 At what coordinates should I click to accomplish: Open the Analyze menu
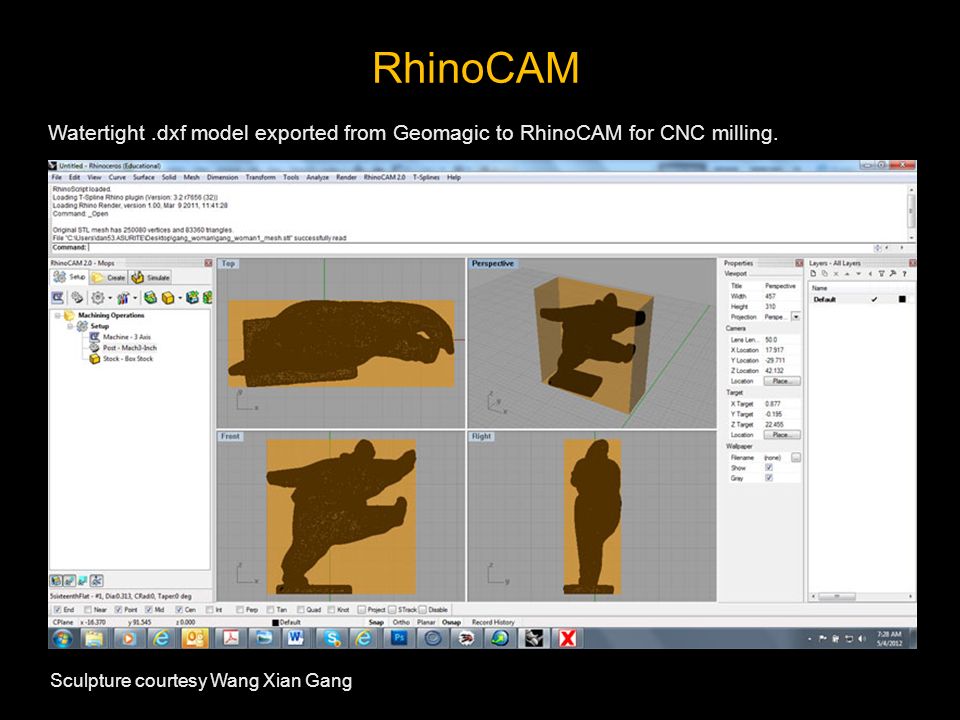(x=317, y=178)
